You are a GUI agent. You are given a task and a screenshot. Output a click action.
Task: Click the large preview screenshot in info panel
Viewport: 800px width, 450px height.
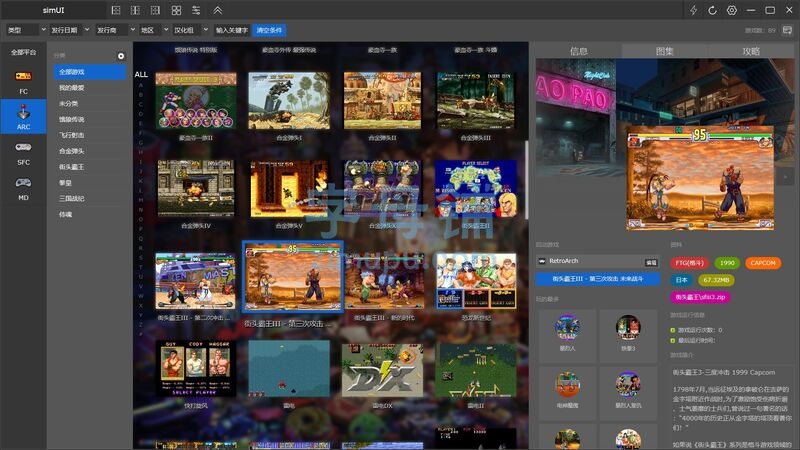point(700,178)
